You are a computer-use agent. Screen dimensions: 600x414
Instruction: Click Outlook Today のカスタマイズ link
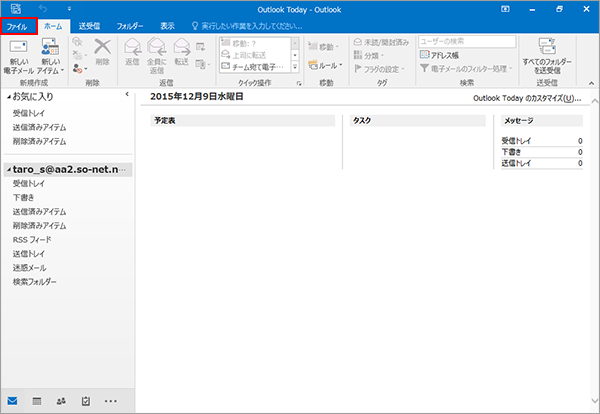[x=525, y=99]
